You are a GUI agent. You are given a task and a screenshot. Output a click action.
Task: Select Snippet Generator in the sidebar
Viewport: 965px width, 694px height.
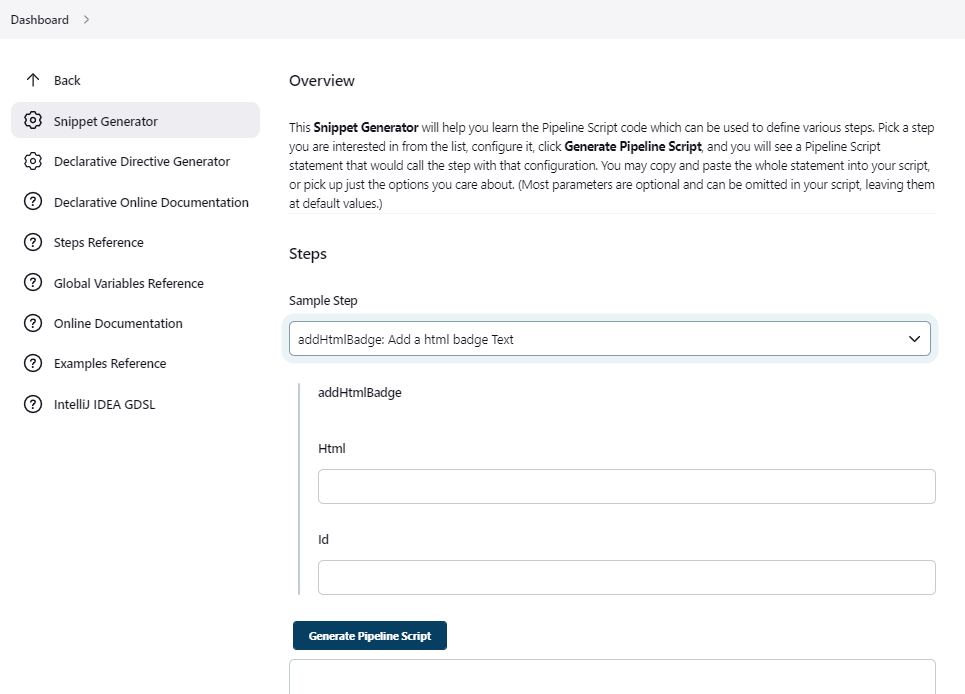click(x=107, y=120)
